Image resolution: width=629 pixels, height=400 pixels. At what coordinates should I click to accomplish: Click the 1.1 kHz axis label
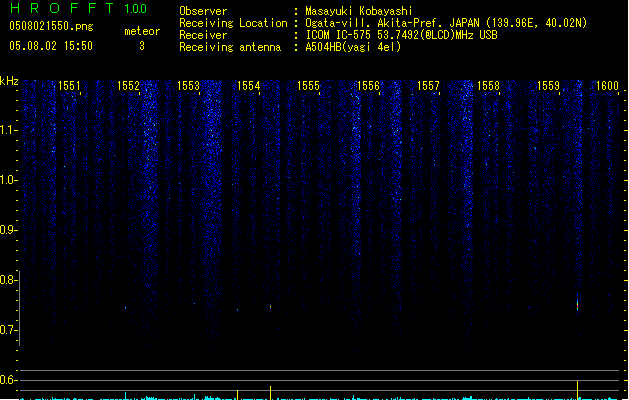click(x=9, y=130)
